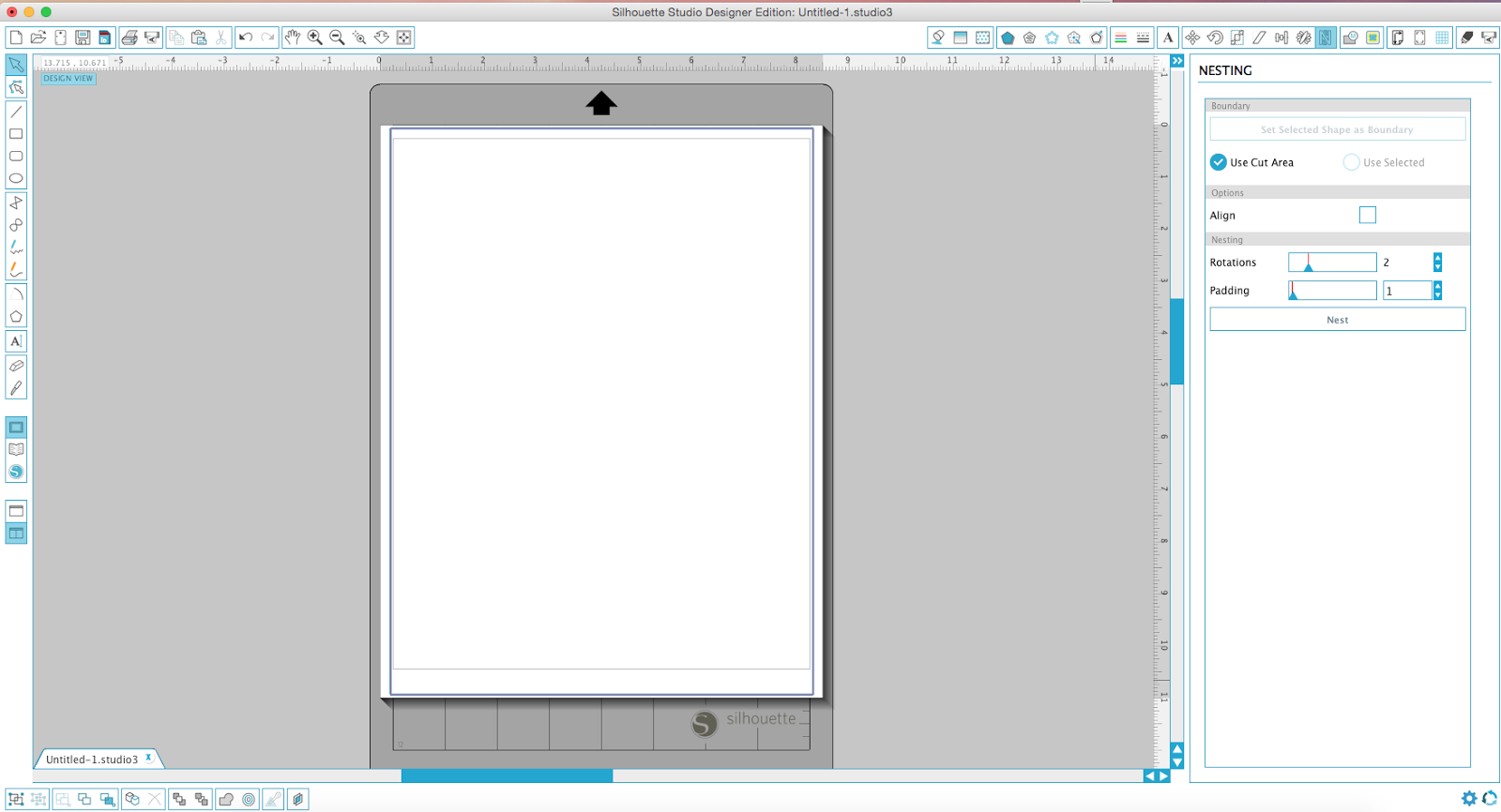The width and height of the screenshot is (1501, 812).
Task: Select the Rounded Rectangle tool
Action: (16, 157)
